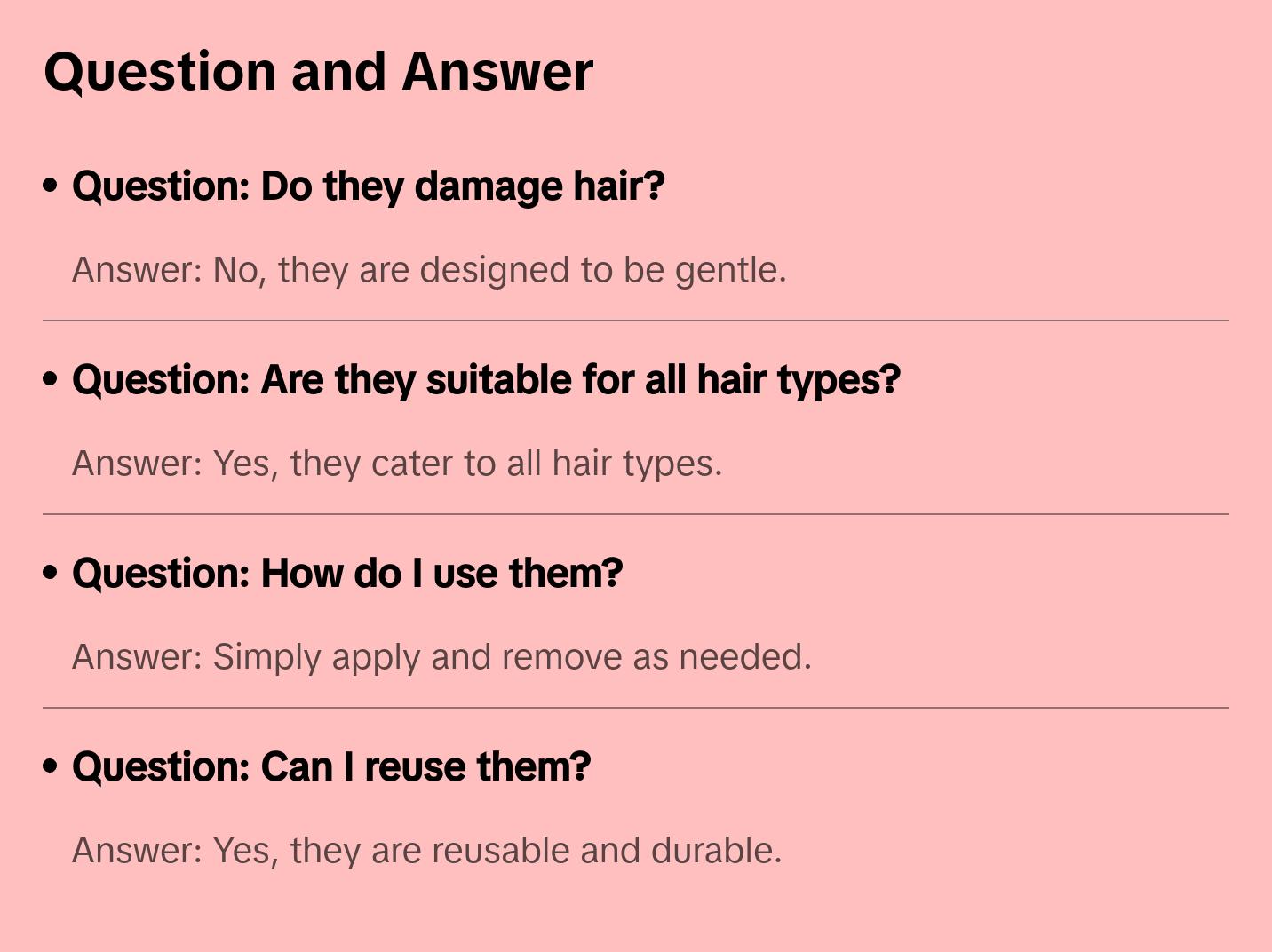The width and height of the screenshot is (1272, 952).
Task: Click divider line below apply and remove answer
Action: click(636, 708)
